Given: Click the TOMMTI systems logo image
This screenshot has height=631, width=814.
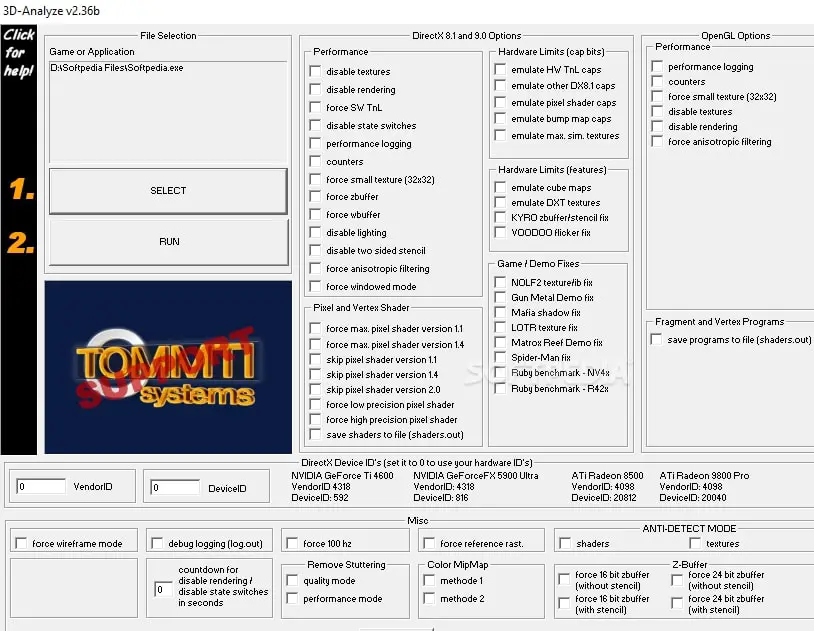Looking at the screenshot, I should 168,367.
